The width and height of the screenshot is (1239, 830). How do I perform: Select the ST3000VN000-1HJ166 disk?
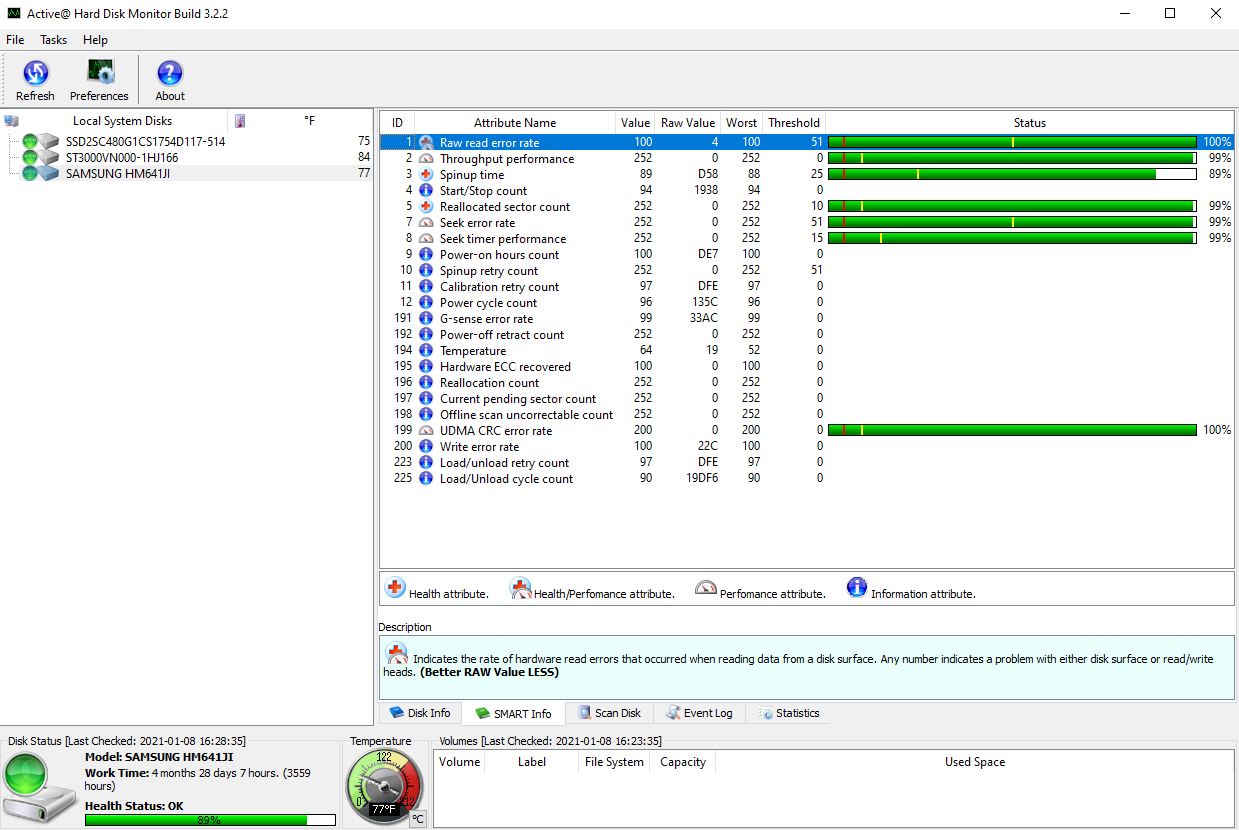(x=122, y=157)
